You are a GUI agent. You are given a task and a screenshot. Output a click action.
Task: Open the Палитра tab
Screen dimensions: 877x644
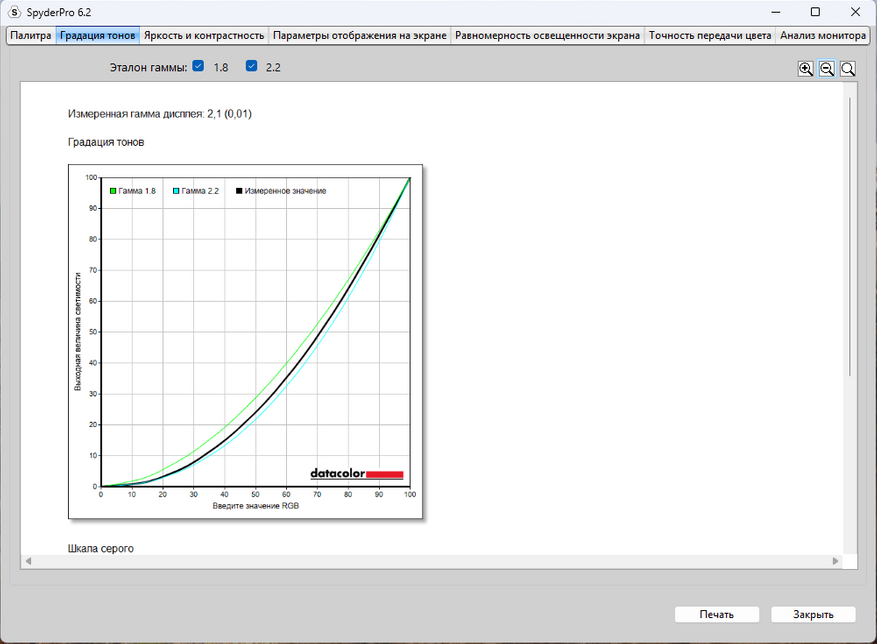(x=30, y=36)
